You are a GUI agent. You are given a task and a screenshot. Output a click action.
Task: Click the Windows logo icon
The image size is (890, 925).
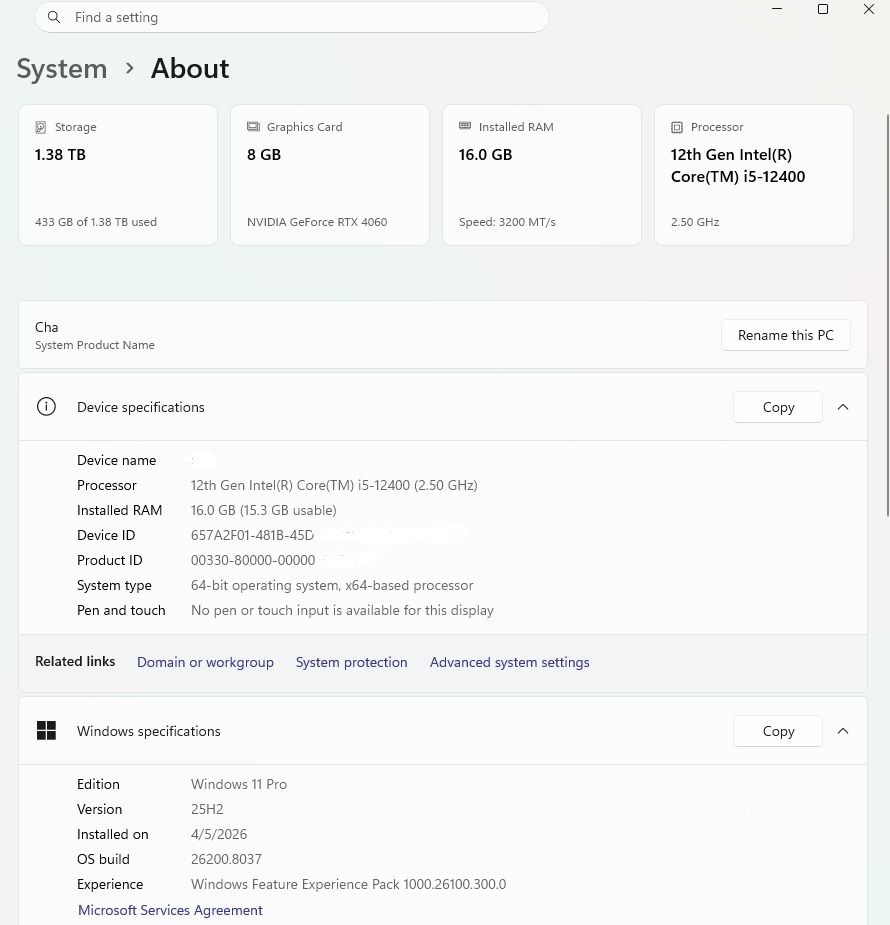tap(46, 730)
